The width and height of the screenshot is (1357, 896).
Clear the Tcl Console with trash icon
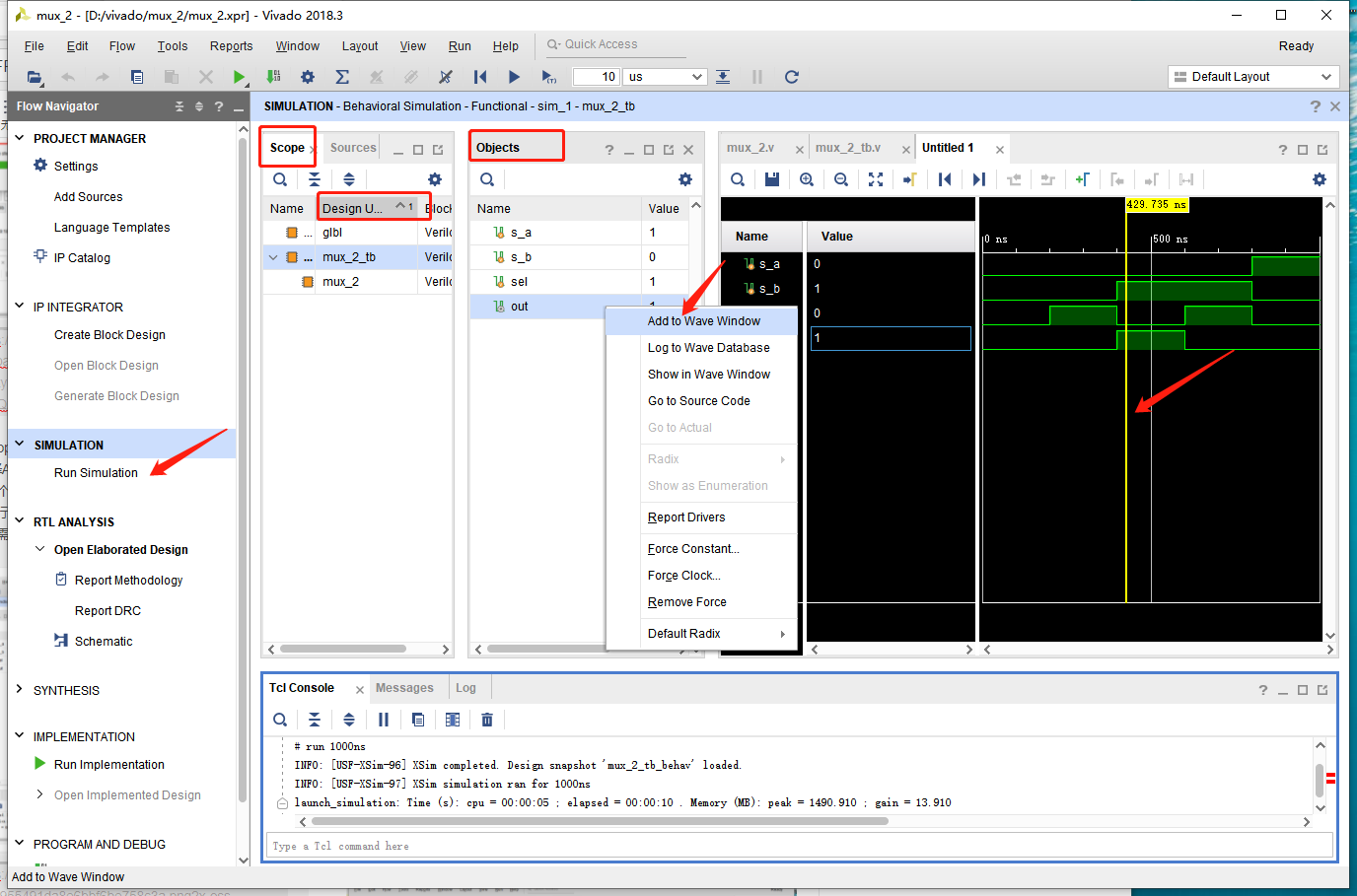[x=487, y=720]
